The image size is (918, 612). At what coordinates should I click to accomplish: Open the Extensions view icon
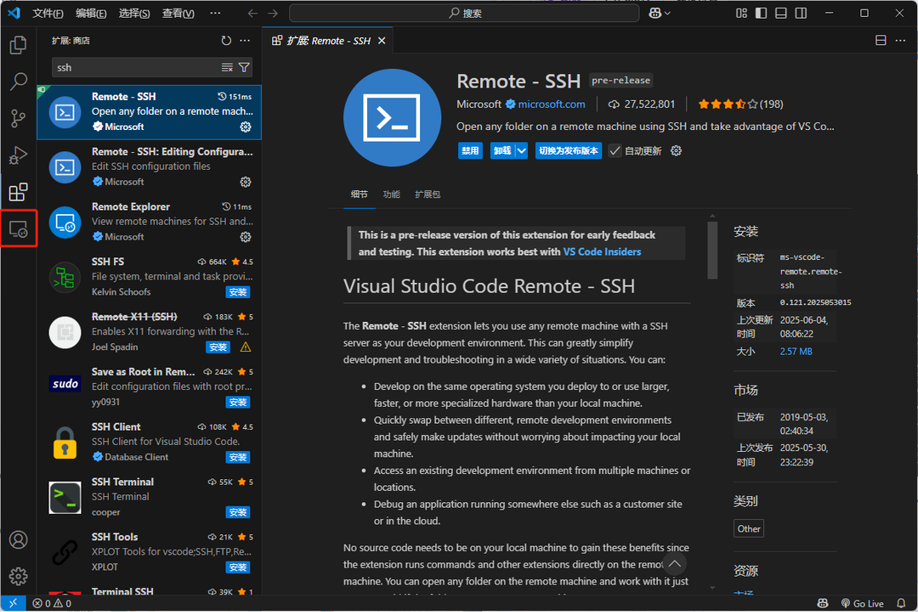point(18,192)
